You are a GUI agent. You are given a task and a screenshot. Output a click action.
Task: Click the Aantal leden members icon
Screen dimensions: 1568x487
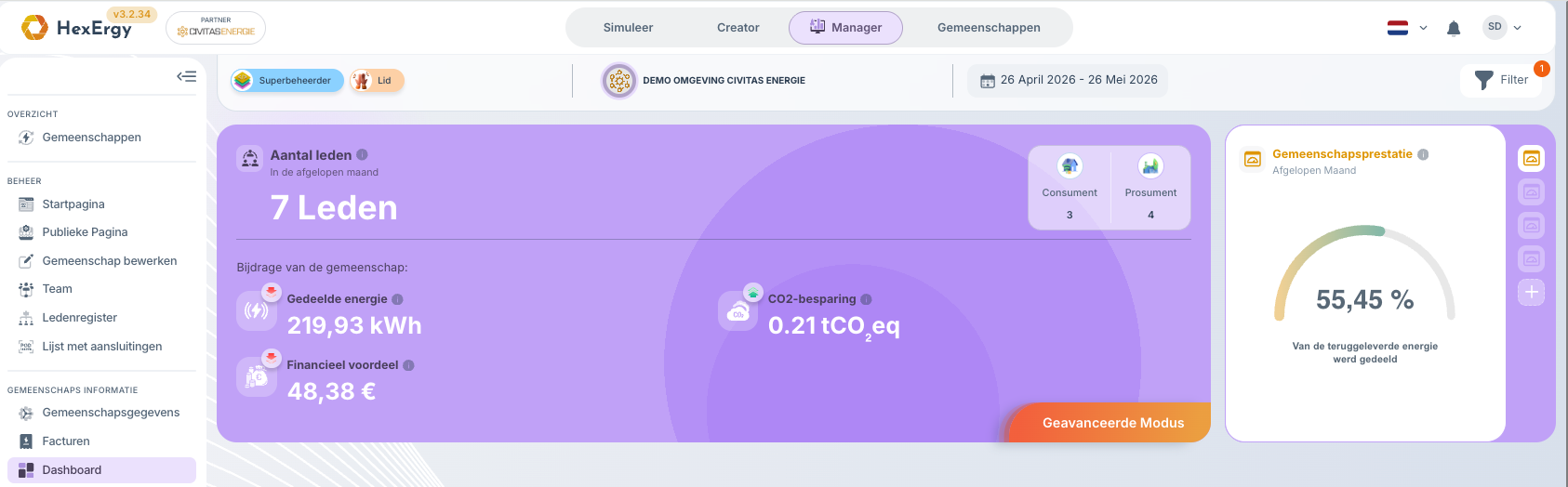[x=250, y=159]
